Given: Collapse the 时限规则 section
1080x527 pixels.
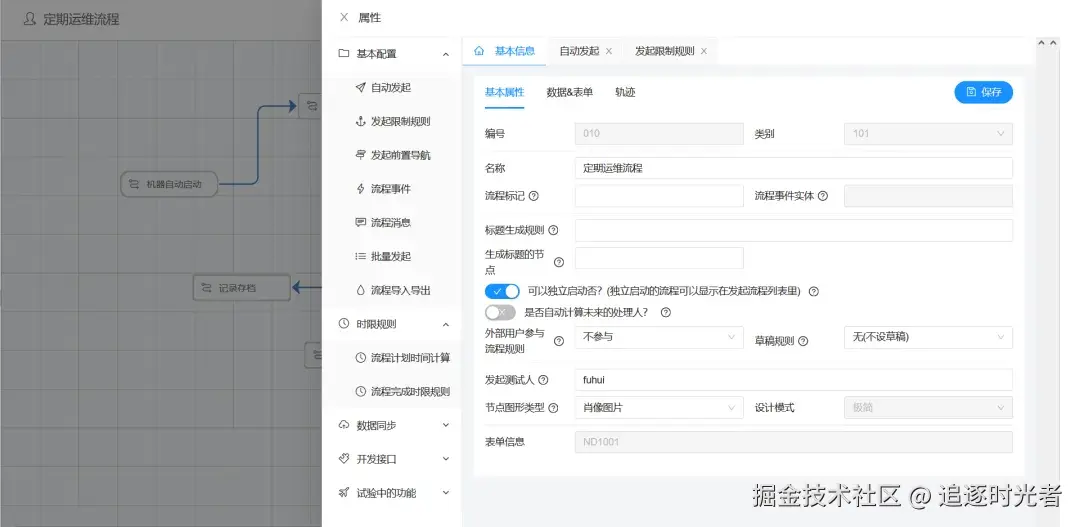Looking at the screenshot, I should (446, 324).
